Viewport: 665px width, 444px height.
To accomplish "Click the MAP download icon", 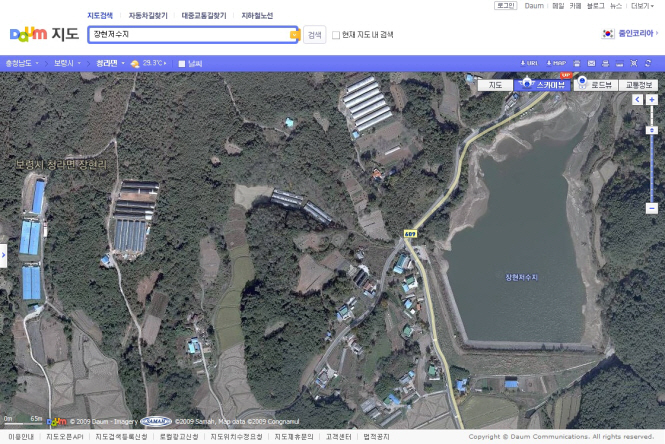I will click(x=556, y=63).
